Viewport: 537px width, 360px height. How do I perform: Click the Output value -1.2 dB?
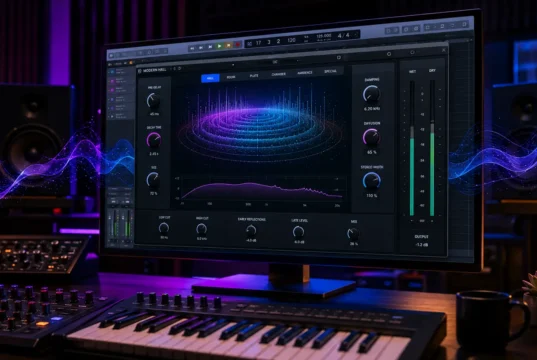point(422,245)
